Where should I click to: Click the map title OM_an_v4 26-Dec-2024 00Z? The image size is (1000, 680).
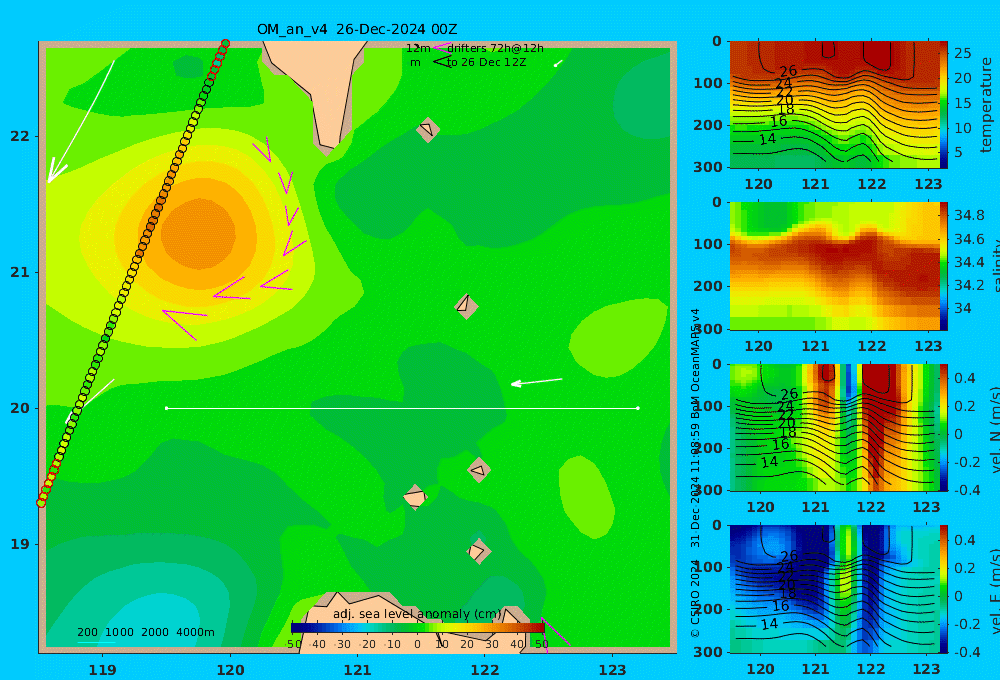click(x=357, y=29)
